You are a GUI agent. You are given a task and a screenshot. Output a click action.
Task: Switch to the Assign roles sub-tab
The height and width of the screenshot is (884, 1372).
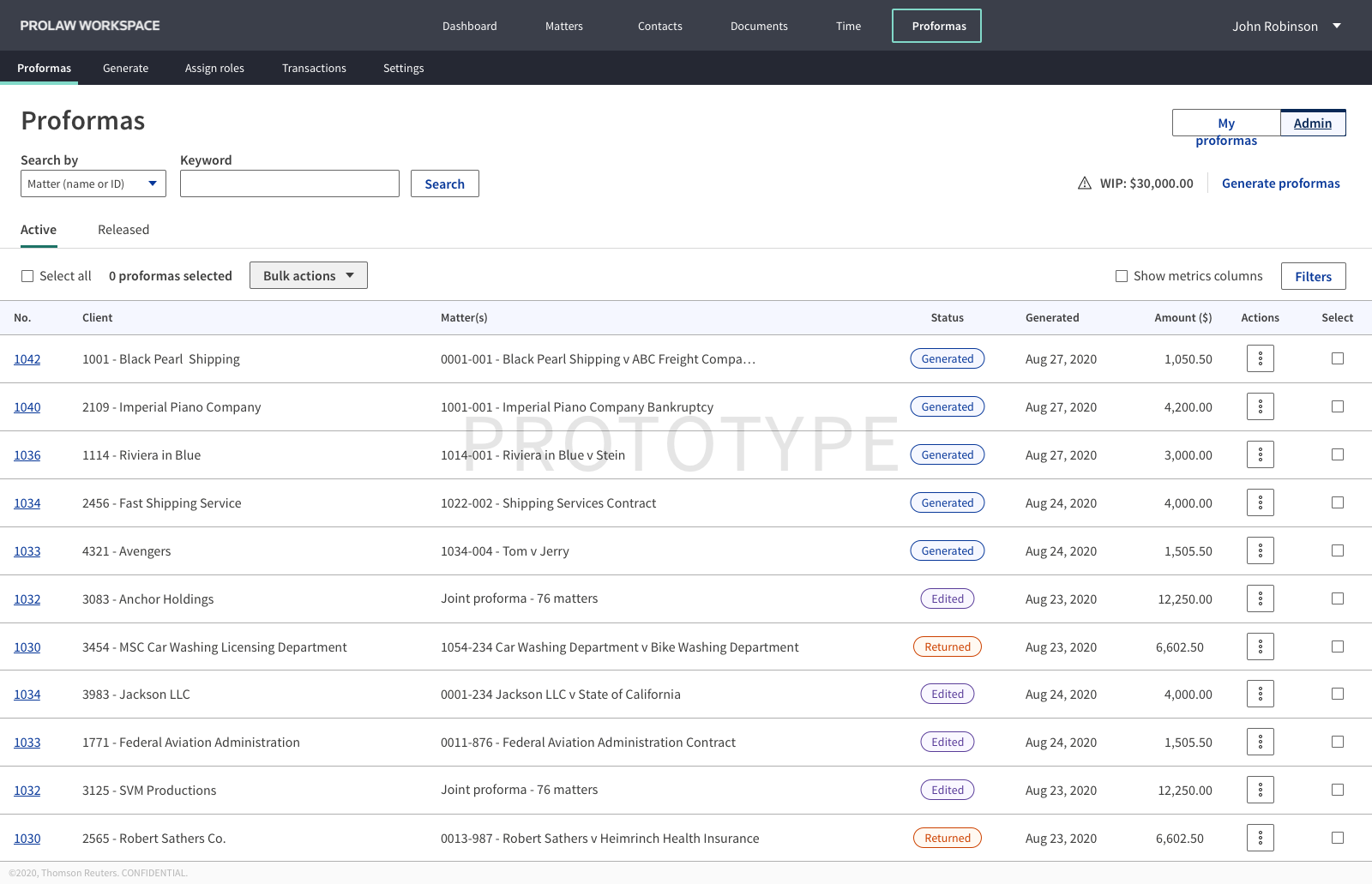tap(214, 68)
